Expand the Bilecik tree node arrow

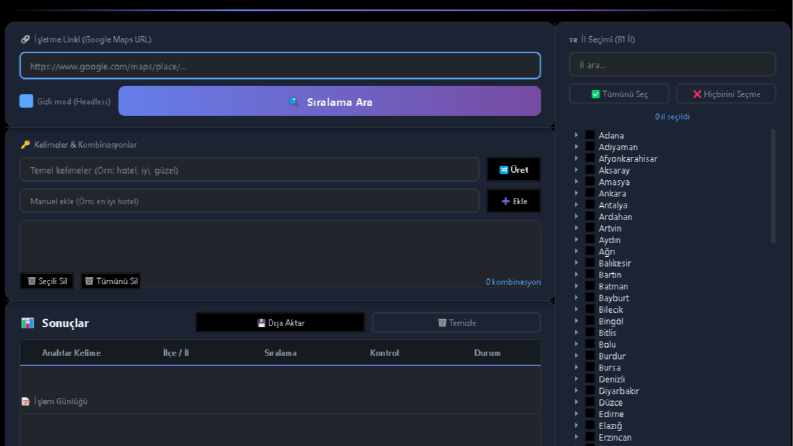coord(576,309)
